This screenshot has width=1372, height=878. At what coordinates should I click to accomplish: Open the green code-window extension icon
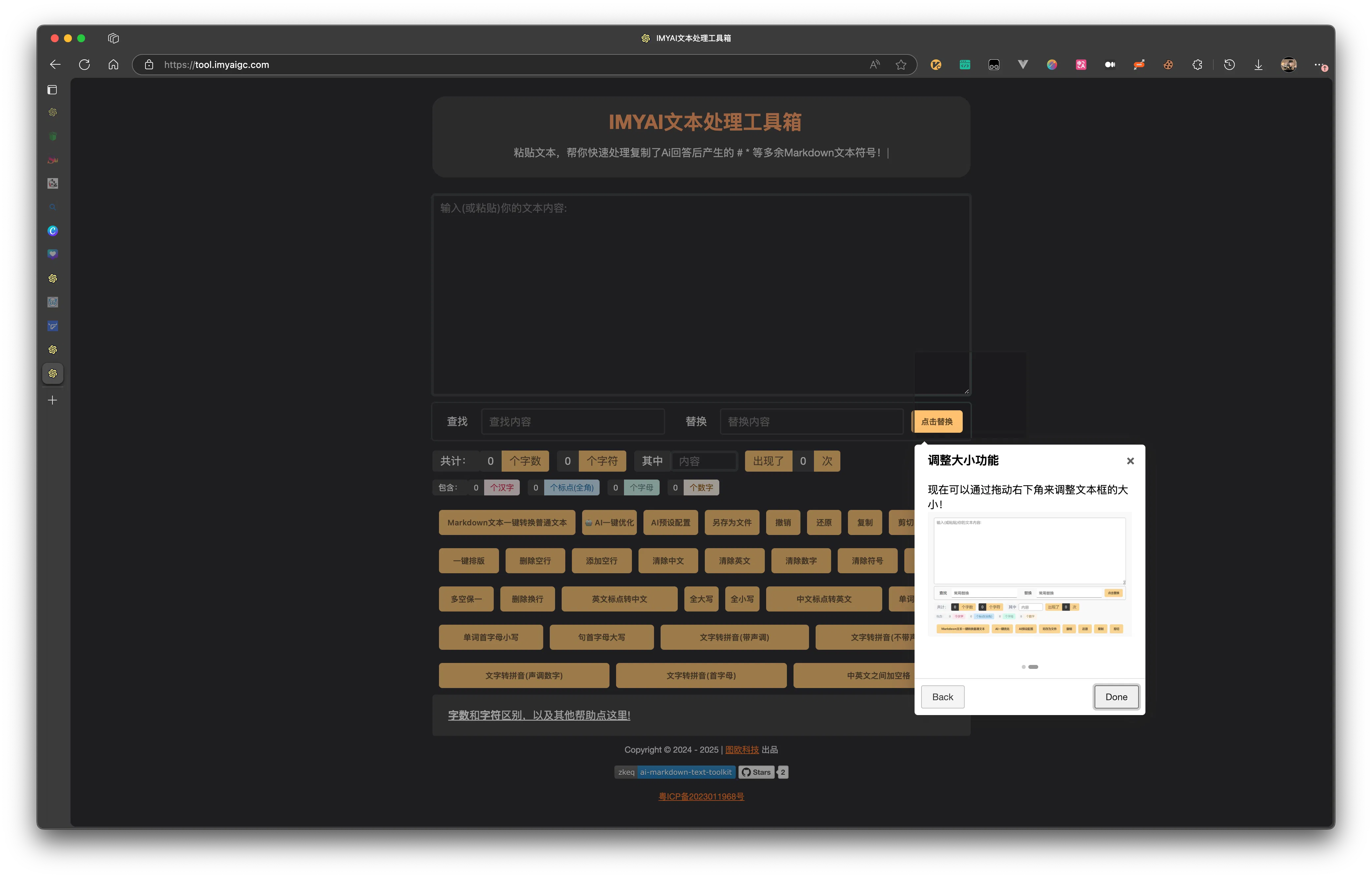click(965, 64)
